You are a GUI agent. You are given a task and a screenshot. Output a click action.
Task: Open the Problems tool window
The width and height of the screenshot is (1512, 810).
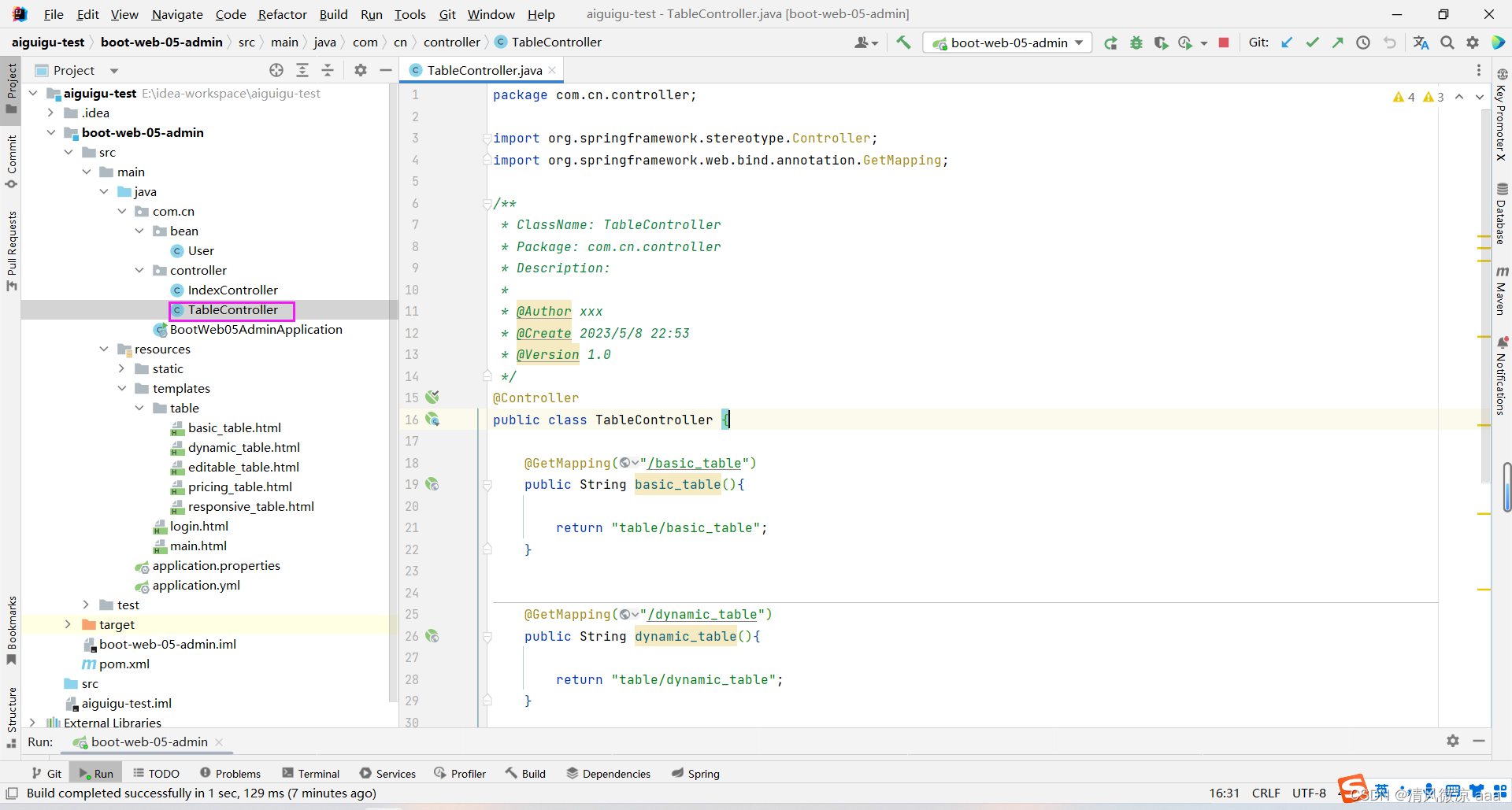click(x=230, y=774)
